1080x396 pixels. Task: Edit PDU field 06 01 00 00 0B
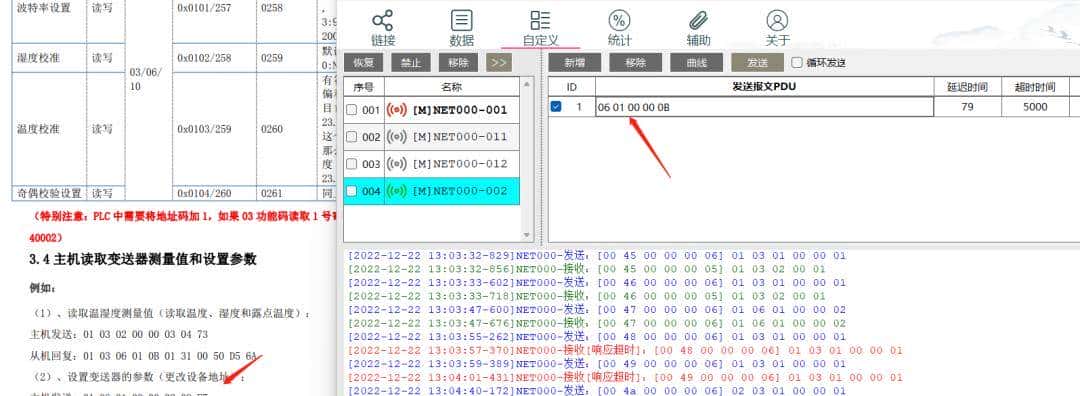(x=765, y=107)
